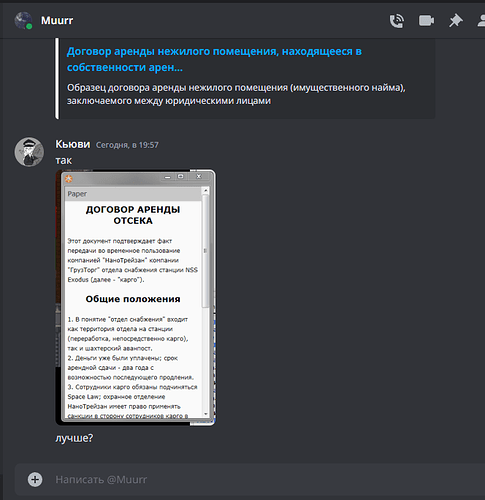This screenshot has width=485, height=500.
Task: Click the Paper window scrollbar thumb
Action: coord(205,251)
